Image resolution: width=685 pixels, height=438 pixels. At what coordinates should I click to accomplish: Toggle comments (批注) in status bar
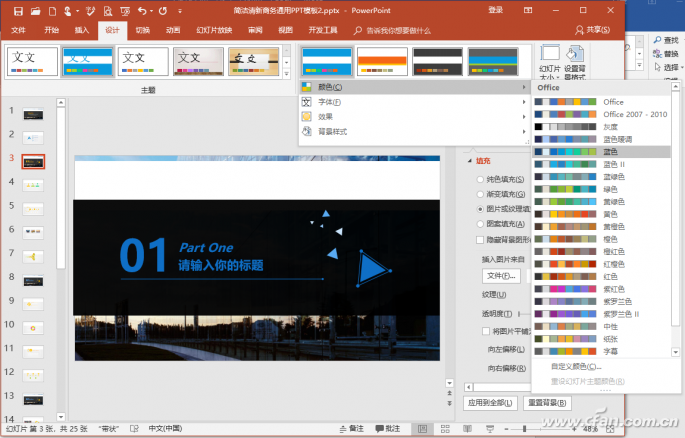(388, 429)
